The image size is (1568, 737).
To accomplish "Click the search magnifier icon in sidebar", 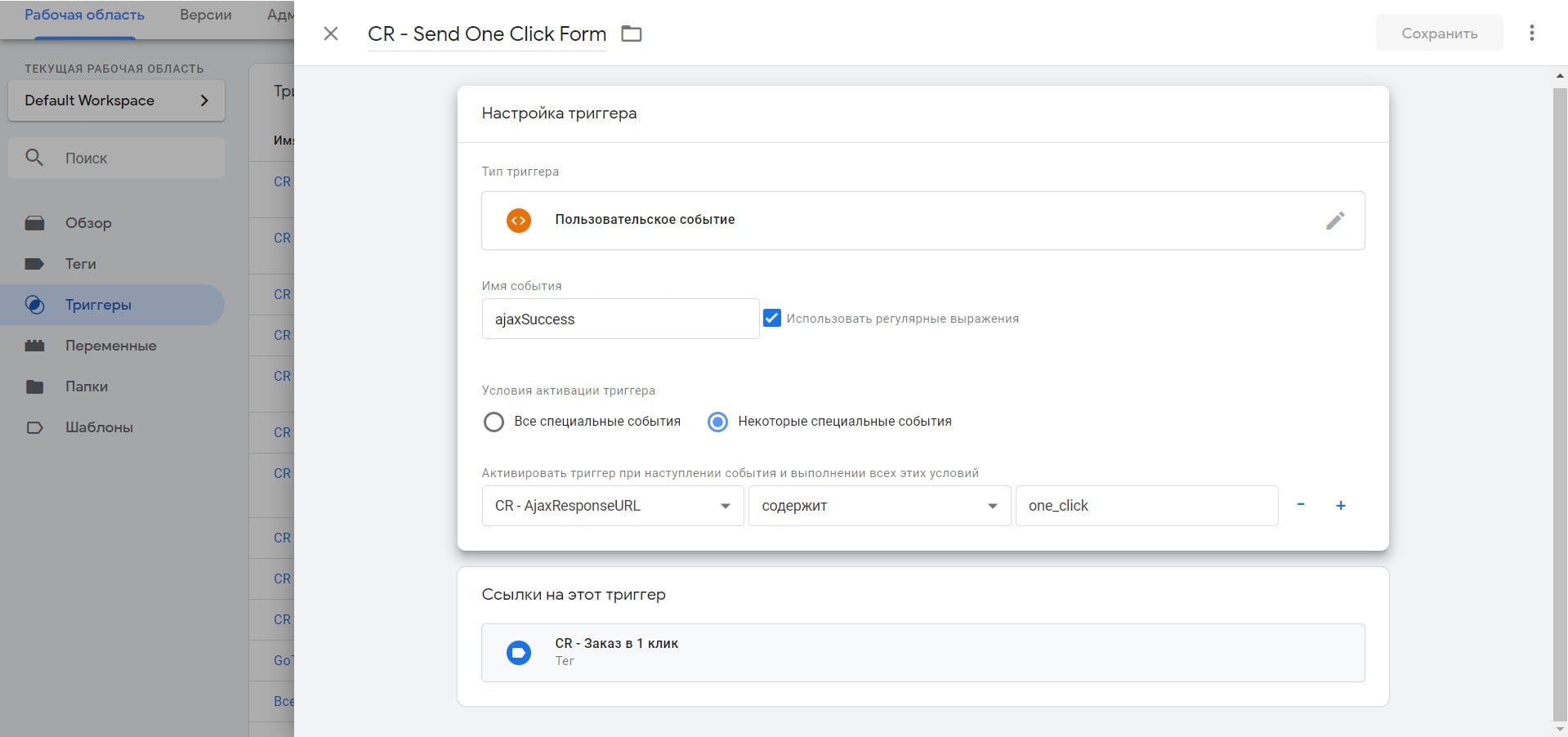I will coord(34,158).
